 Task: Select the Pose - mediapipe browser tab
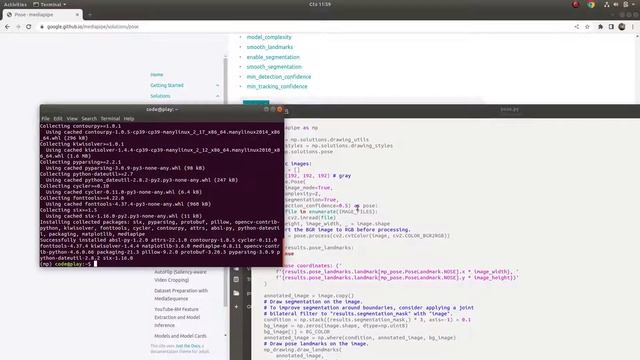(x=42, y=15)
